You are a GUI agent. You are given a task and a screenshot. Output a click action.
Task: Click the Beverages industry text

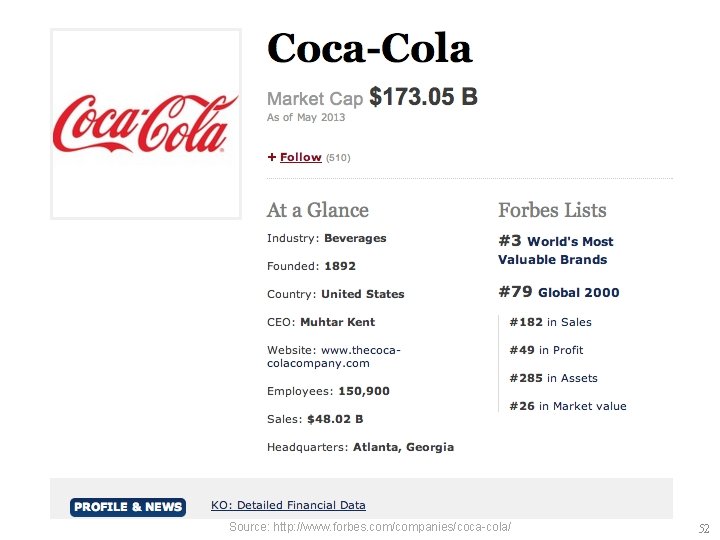[x=355, y=238]
